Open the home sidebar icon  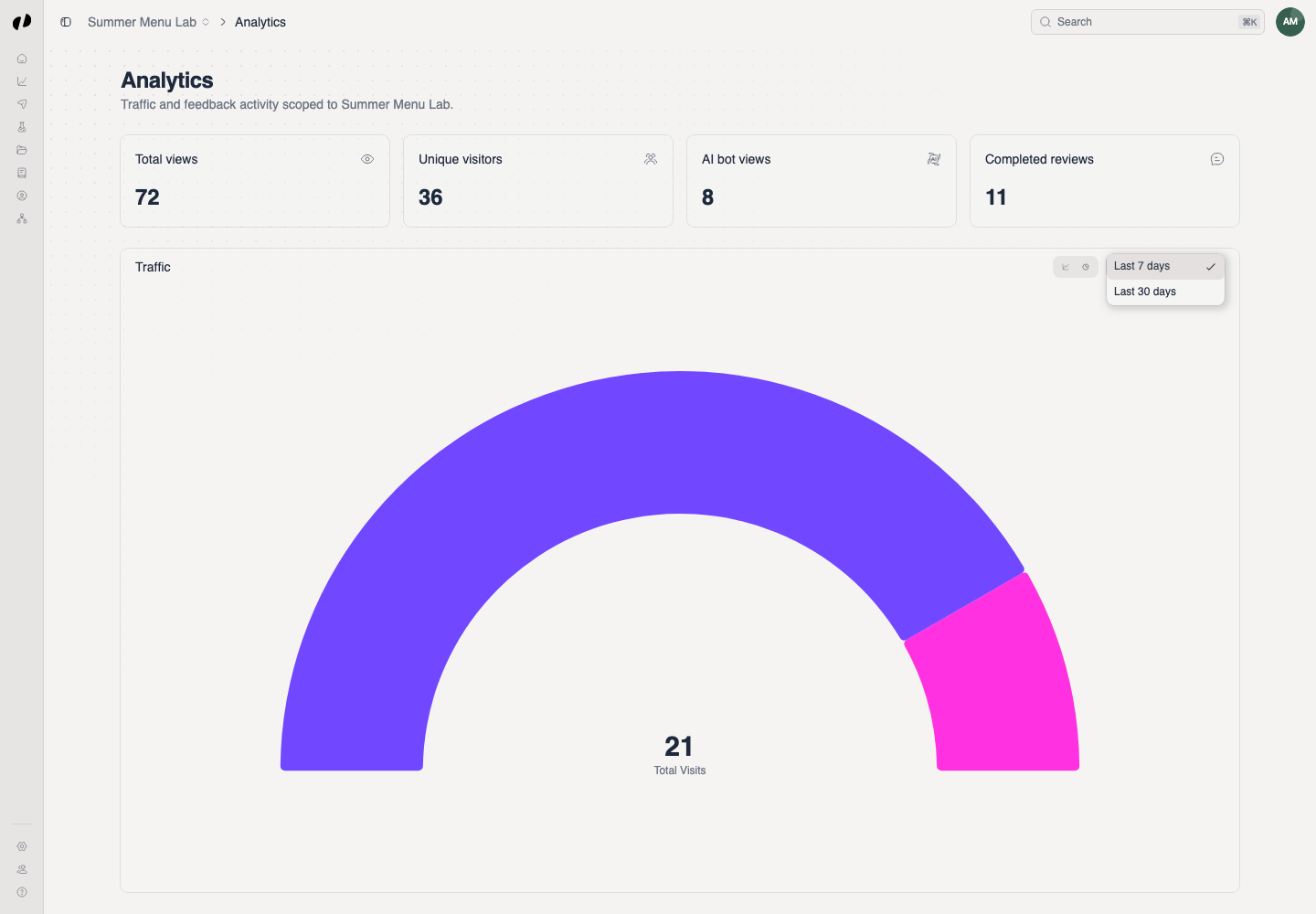[22, 58]
